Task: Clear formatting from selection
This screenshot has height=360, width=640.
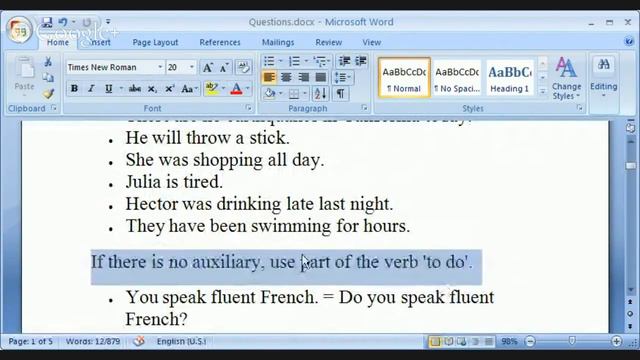Action: pos(243,67)
